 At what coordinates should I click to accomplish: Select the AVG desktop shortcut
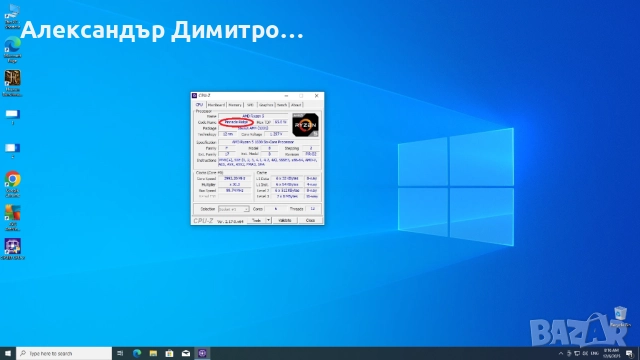click(x=12, y=218)
